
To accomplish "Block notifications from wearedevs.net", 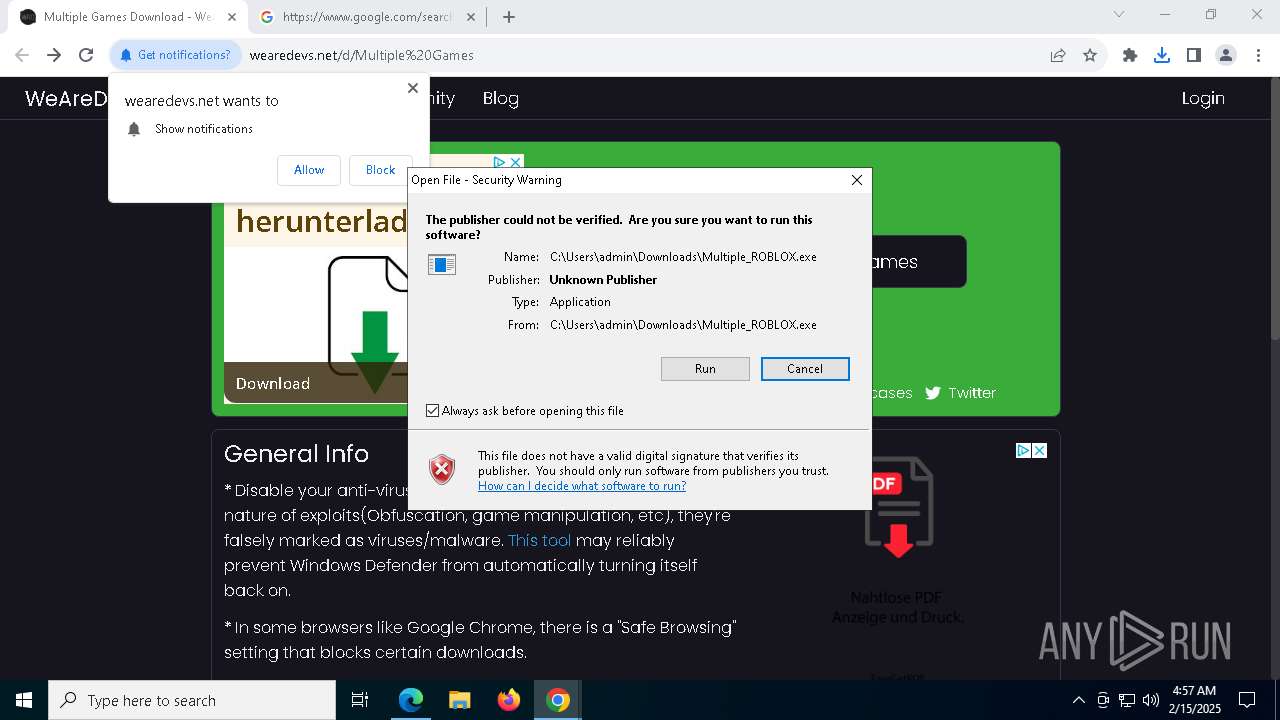I will [x=380, y=170].
